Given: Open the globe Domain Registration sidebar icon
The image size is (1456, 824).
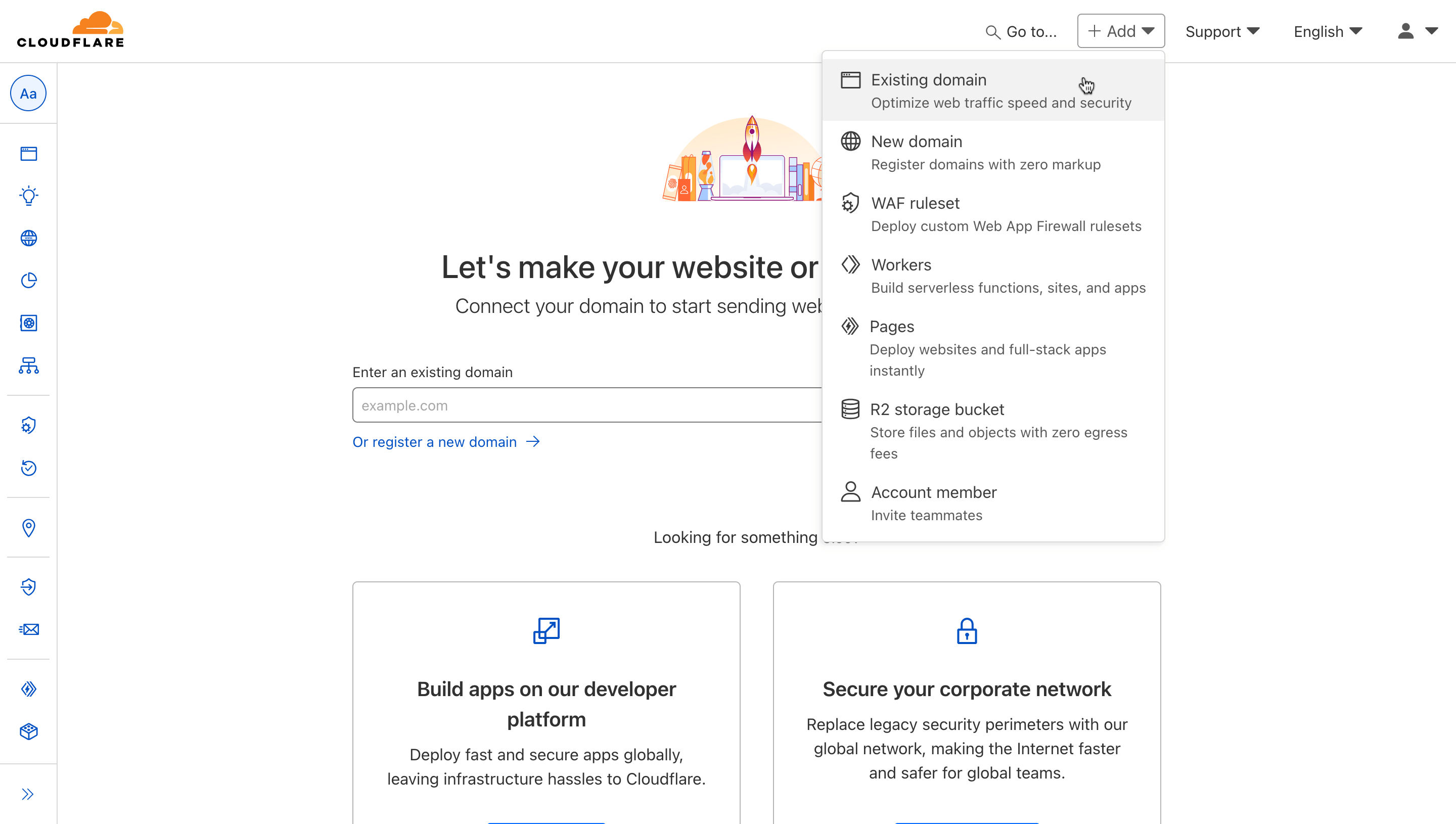Looking at the screenshot, I should tap(28, 238).
